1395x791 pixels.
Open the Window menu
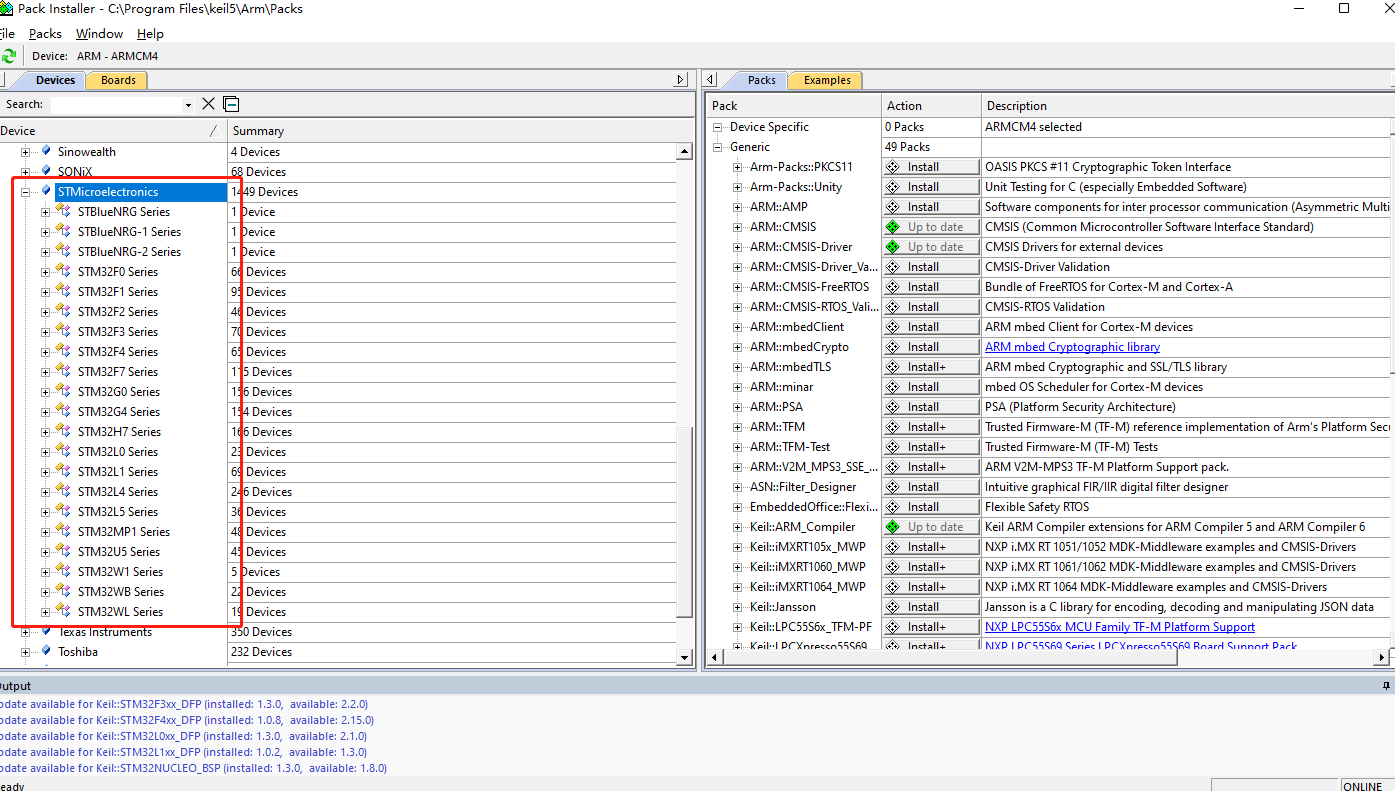coord(99,33)
